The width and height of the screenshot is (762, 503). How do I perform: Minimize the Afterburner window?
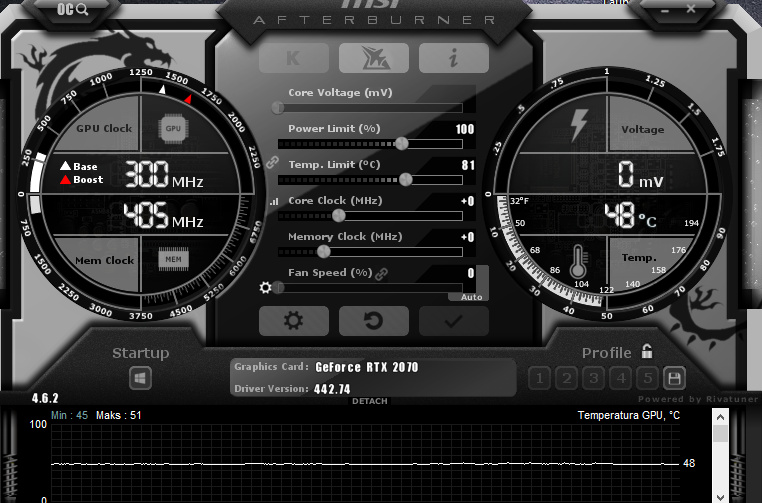pyautogui.click(x=664, y=10)
